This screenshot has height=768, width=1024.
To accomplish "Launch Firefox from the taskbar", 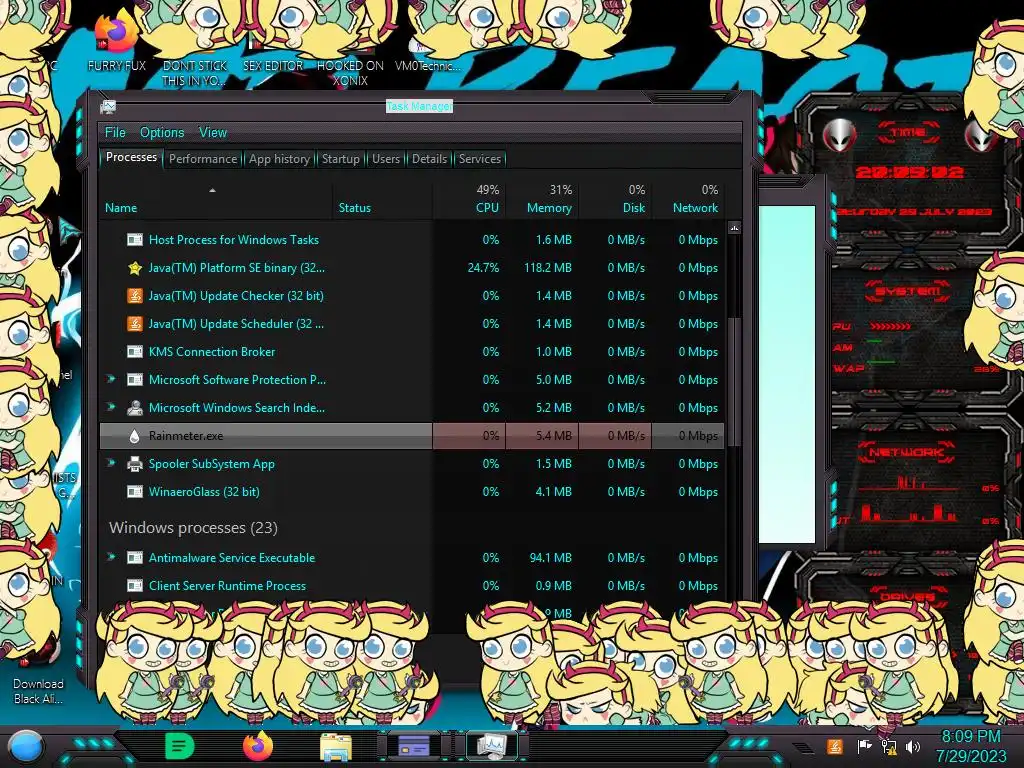I will [258, 746].
